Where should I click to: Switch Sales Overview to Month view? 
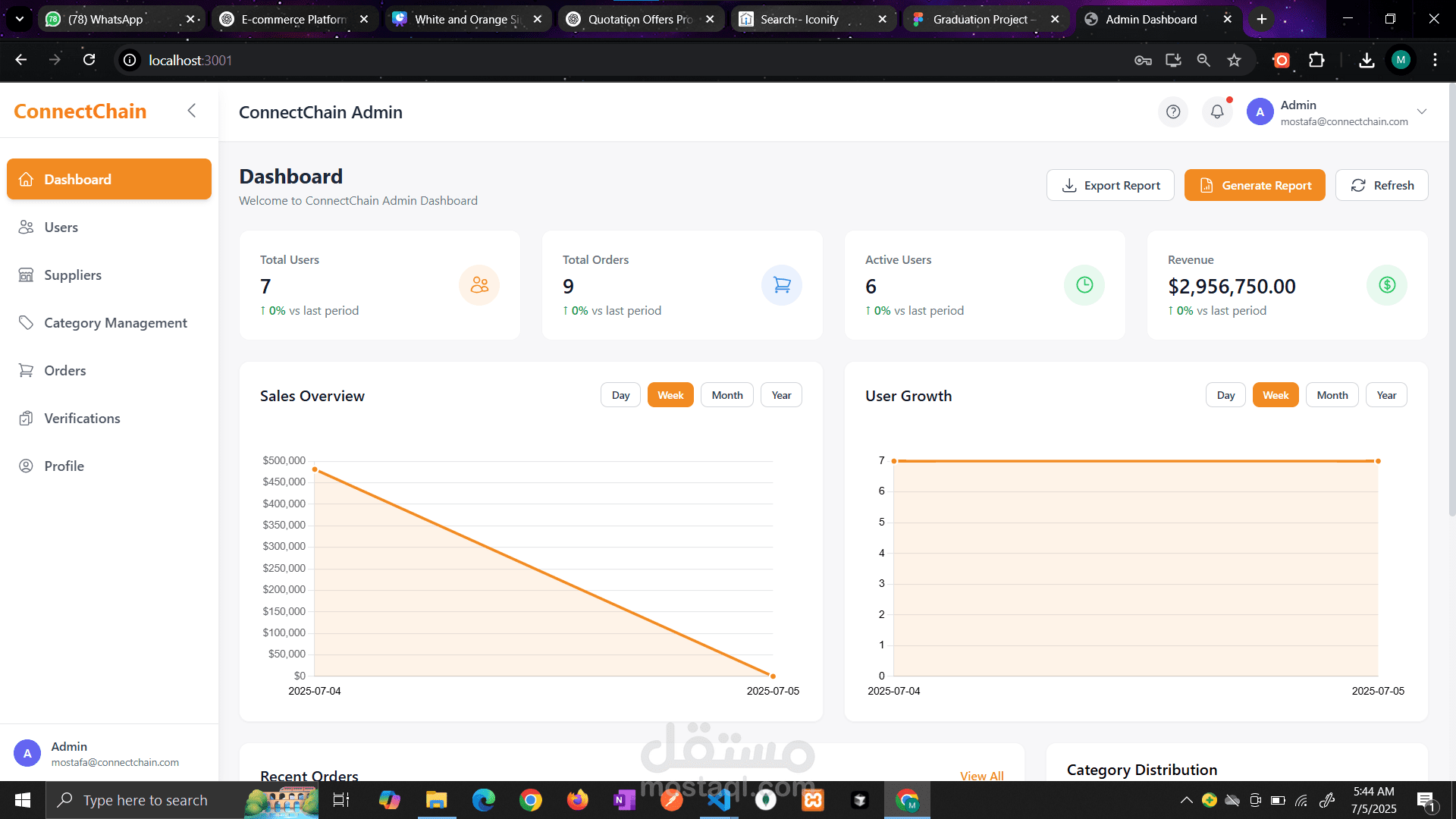(726, 394)
